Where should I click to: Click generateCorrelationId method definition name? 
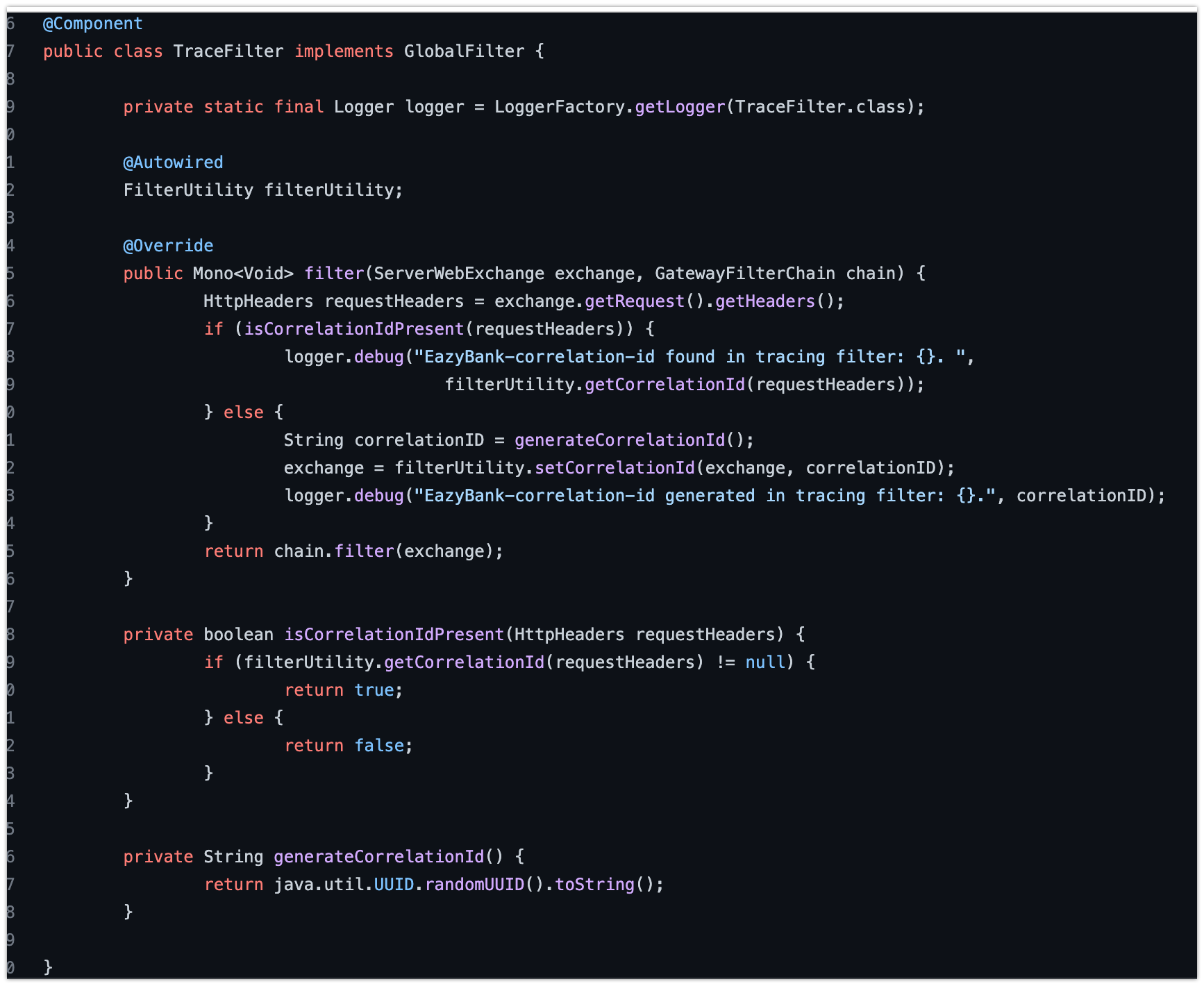point(379,857)
